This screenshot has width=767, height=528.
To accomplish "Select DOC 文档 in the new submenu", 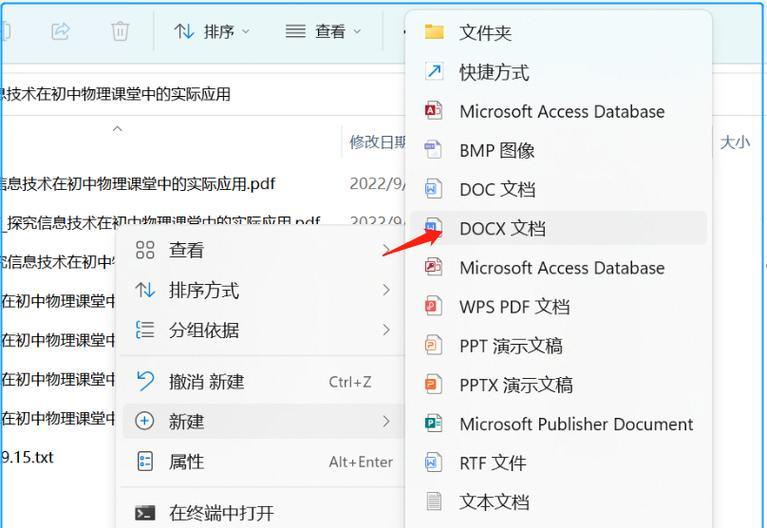I will 558,189.
